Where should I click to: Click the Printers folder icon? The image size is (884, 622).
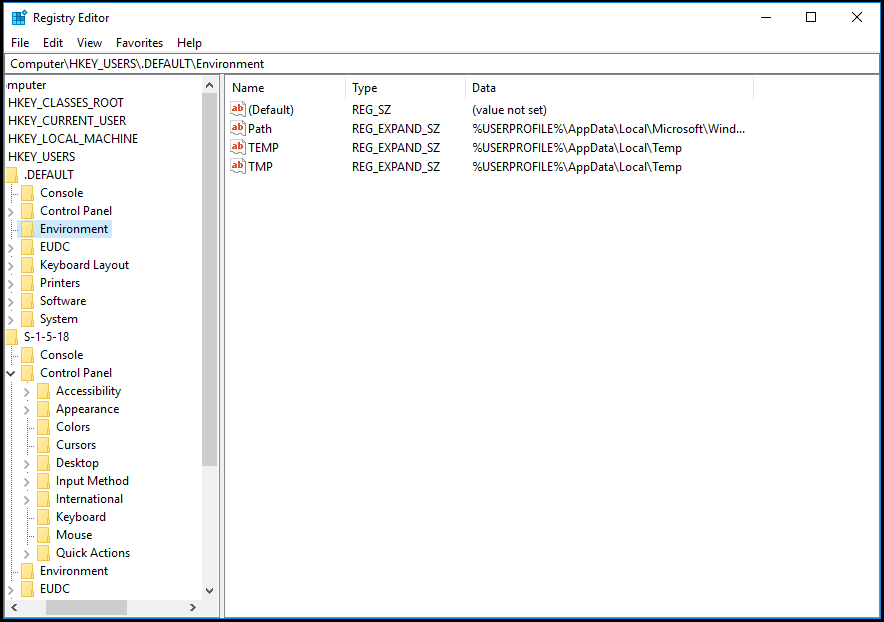27,283
